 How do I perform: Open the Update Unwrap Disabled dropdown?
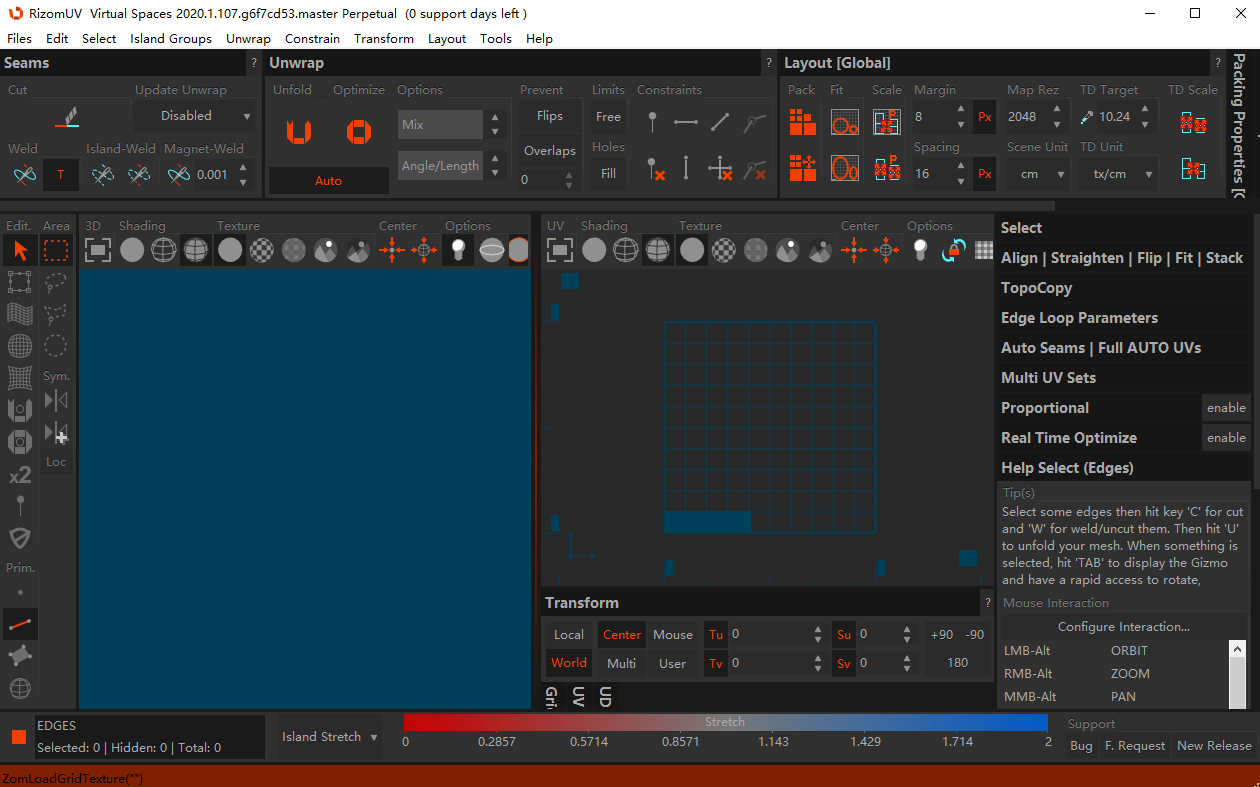[x=195, y=116]
